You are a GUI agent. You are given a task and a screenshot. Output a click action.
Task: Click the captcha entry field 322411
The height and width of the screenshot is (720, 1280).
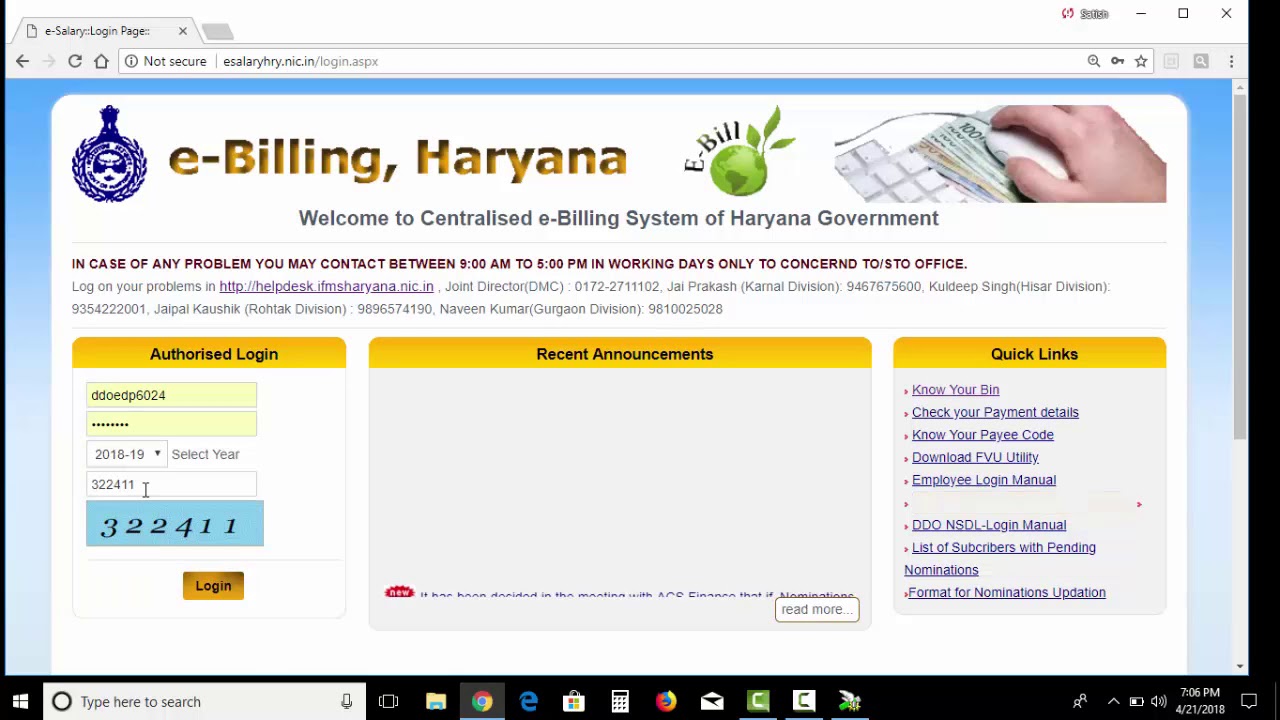(171, 484)
